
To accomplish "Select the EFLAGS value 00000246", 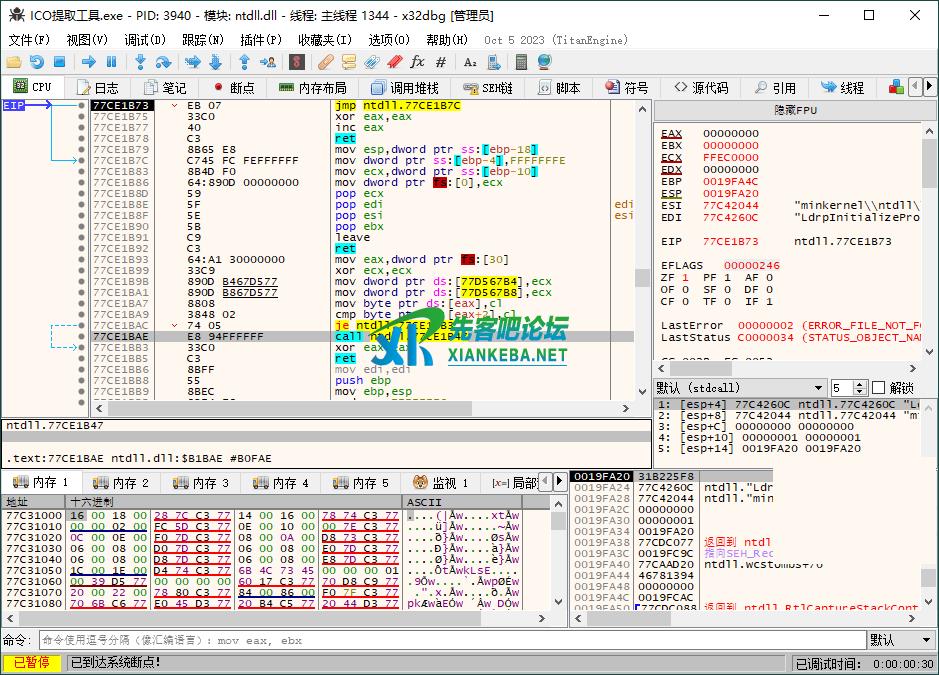I will [752, 265].
